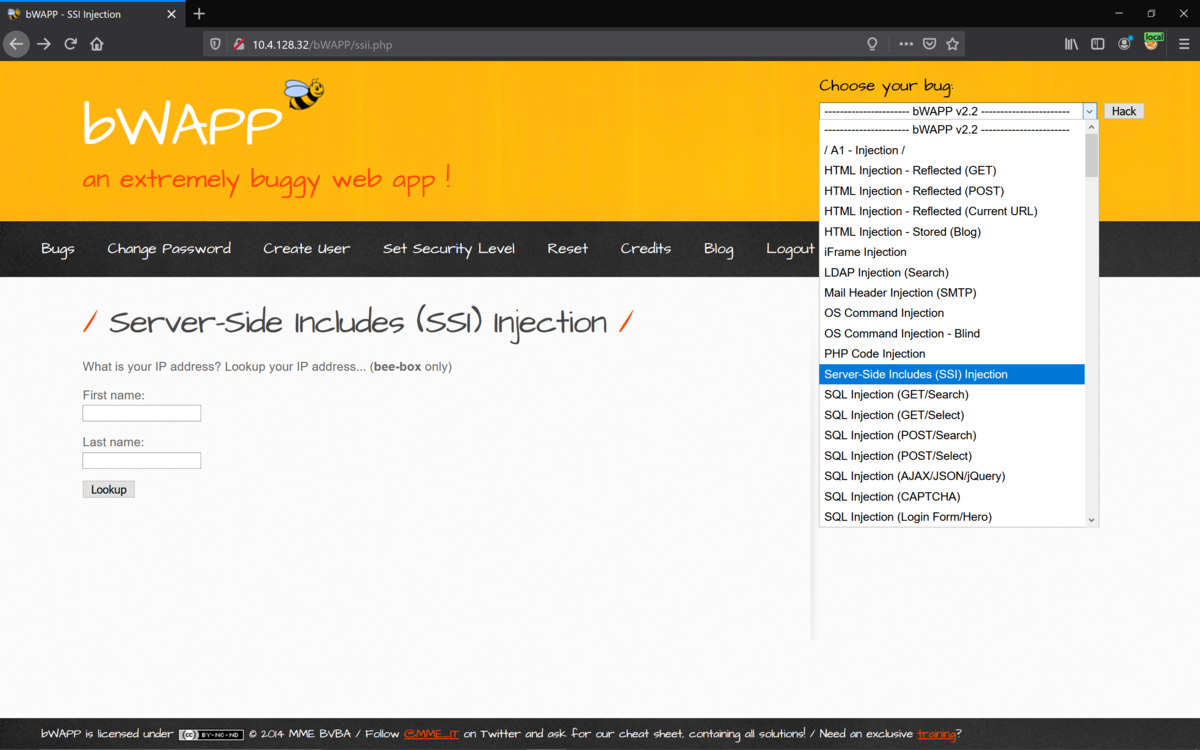Select highlighted Server-Side Includes (SSI) Injection
The image size is (1200, 750).
click(x=952, y=374)
